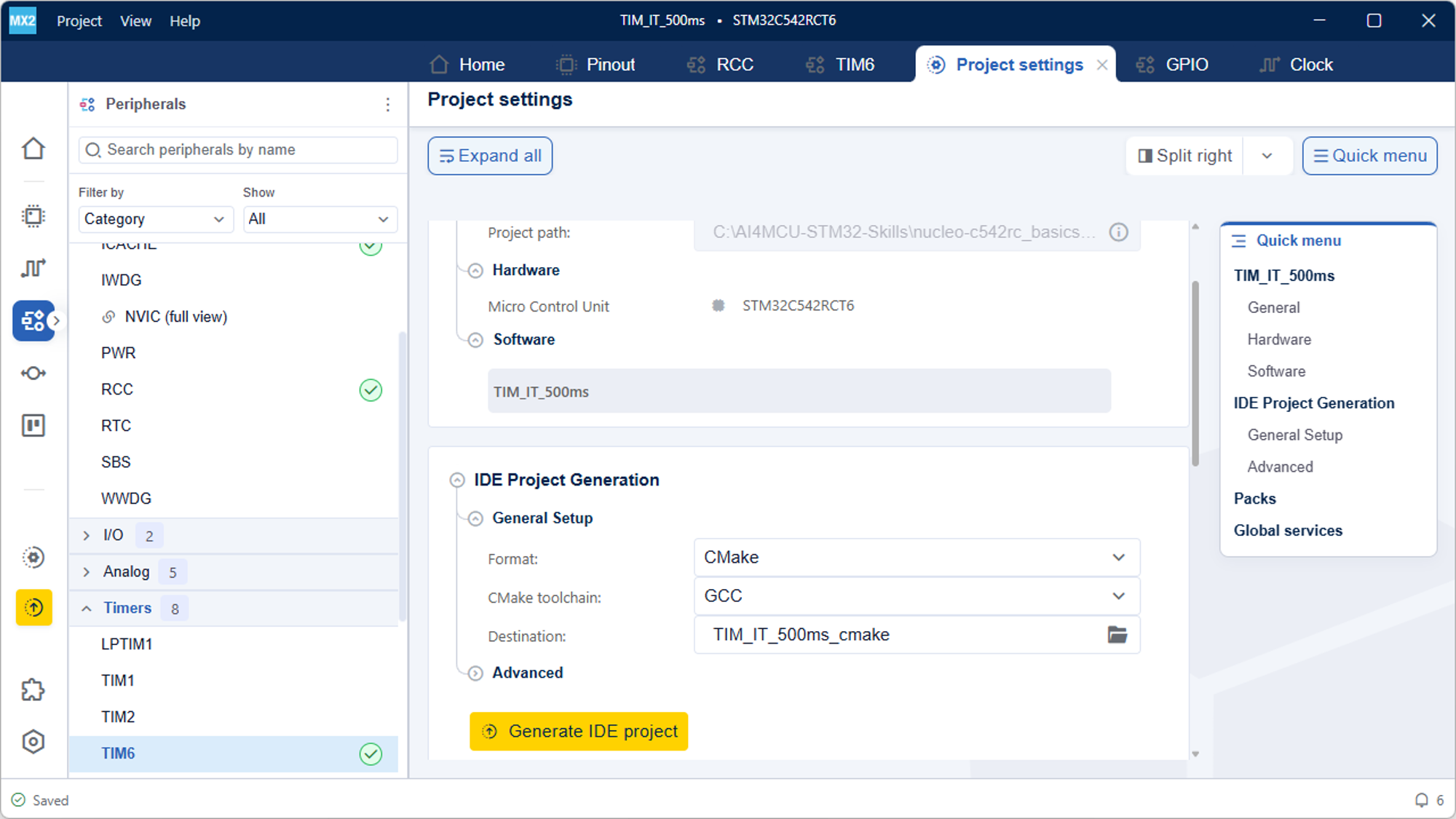Screen dimensions: 1456x819
Task: Click the Project path info icon
Action: pyautogui.click(x=1118, y=232)
